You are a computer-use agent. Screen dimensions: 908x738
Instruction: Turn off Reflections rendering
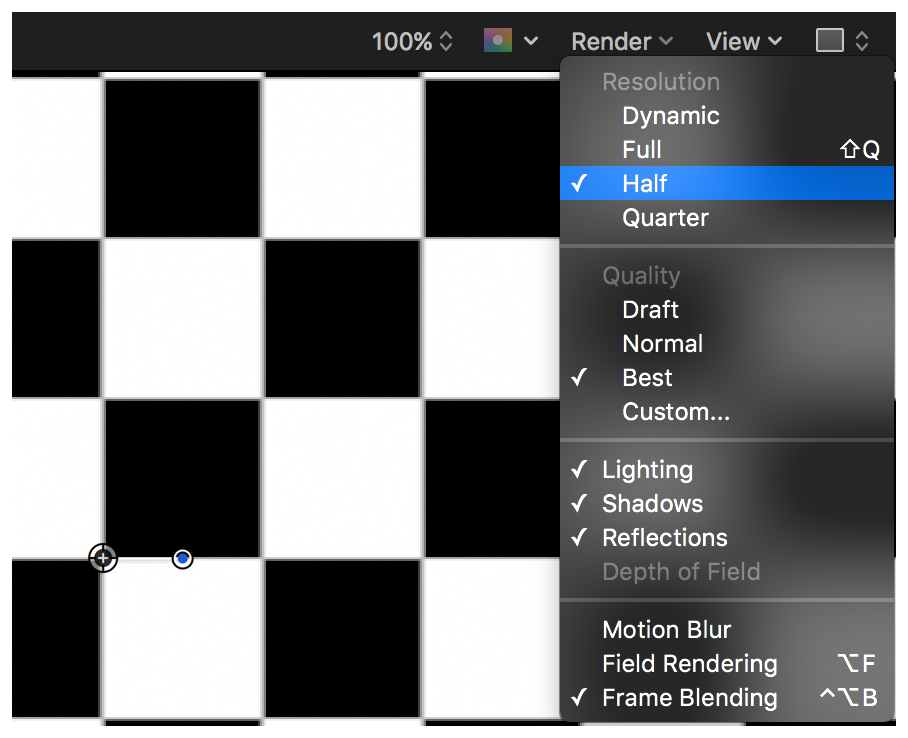(664, 538)
